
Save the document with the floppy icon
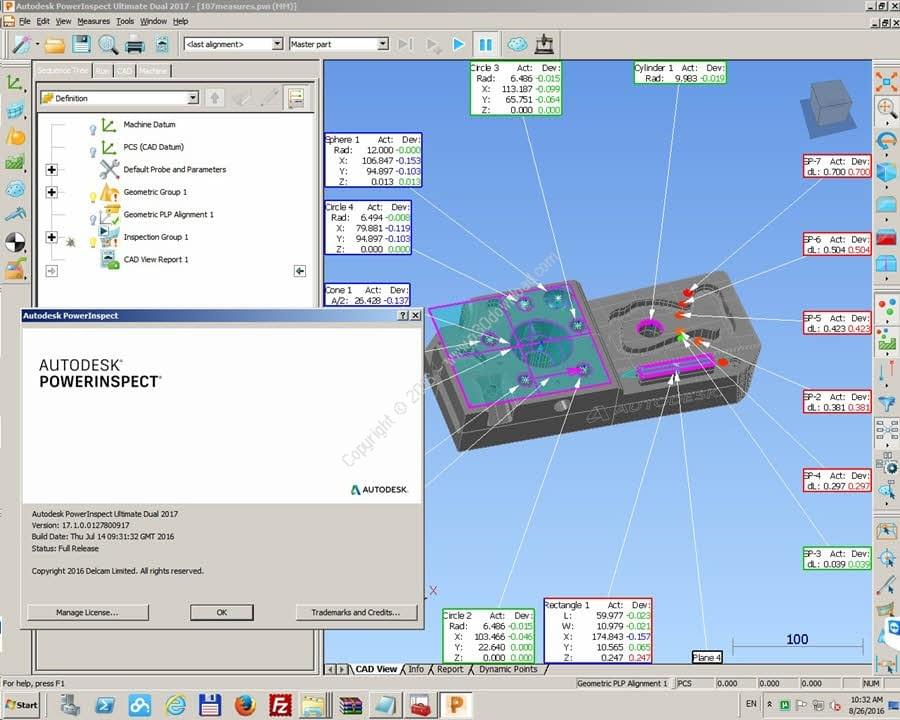(81, 44)
